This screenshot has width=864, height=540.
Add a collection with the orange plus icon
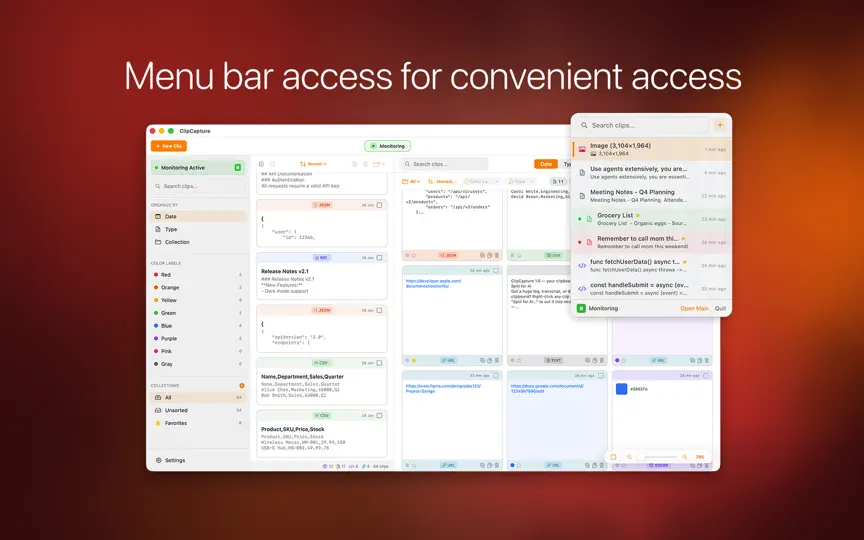(242, 385)
